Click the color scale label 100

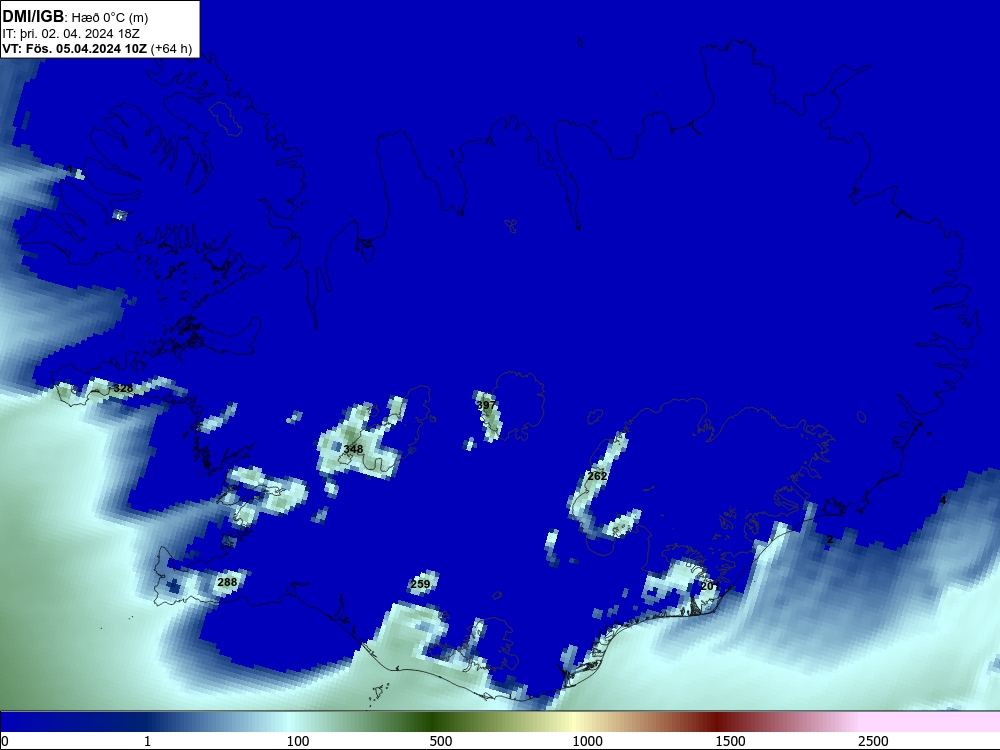[298, 741]
